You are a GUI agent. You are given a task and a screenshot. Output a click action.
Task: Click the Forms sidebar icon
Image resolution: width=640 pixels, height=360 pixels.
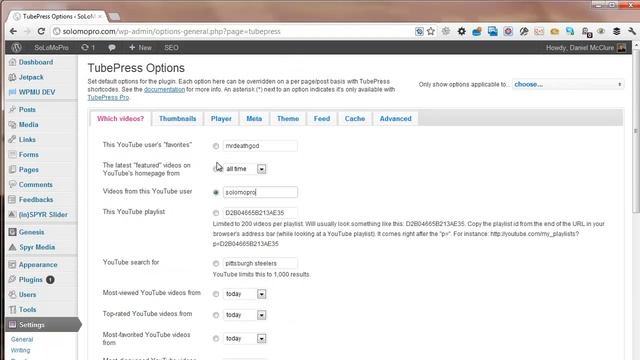(12, 155)
